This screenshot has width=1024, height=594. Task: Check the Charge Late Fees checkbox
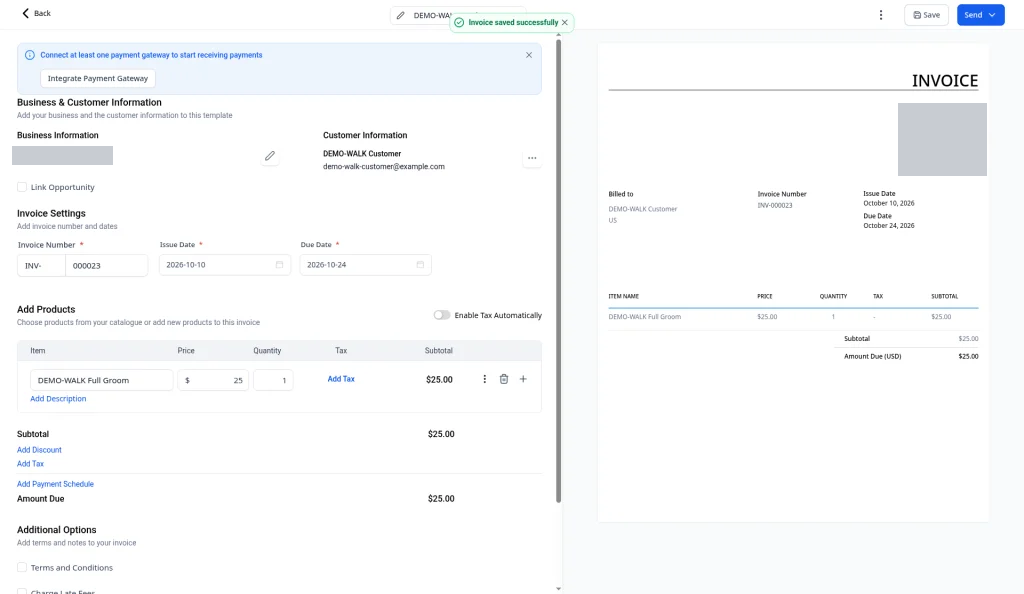tap(22, 592)
